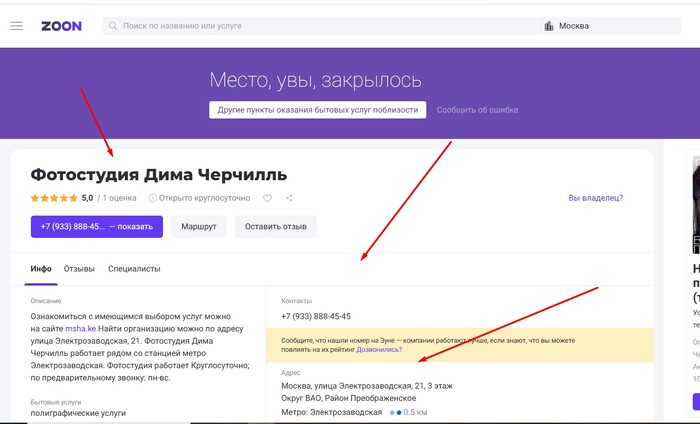700x424 pixels.
Task: Click the five-star rating icons
Action: click(54, 198)
